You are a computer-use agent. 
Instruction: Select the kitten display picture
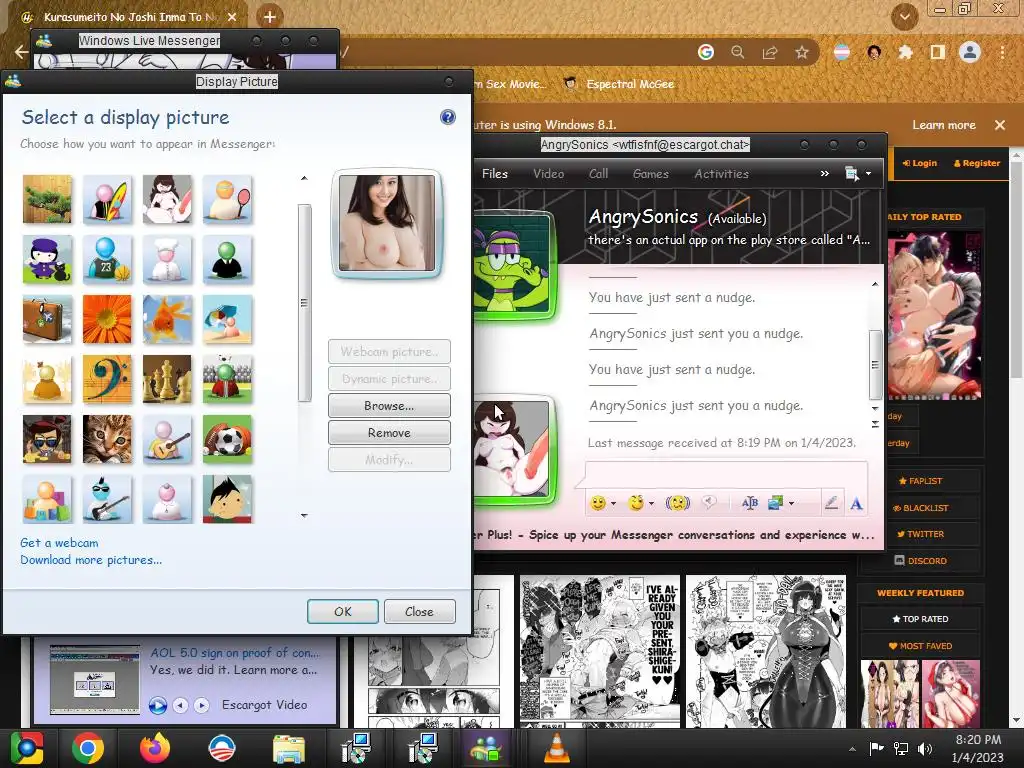click(107, 440)
